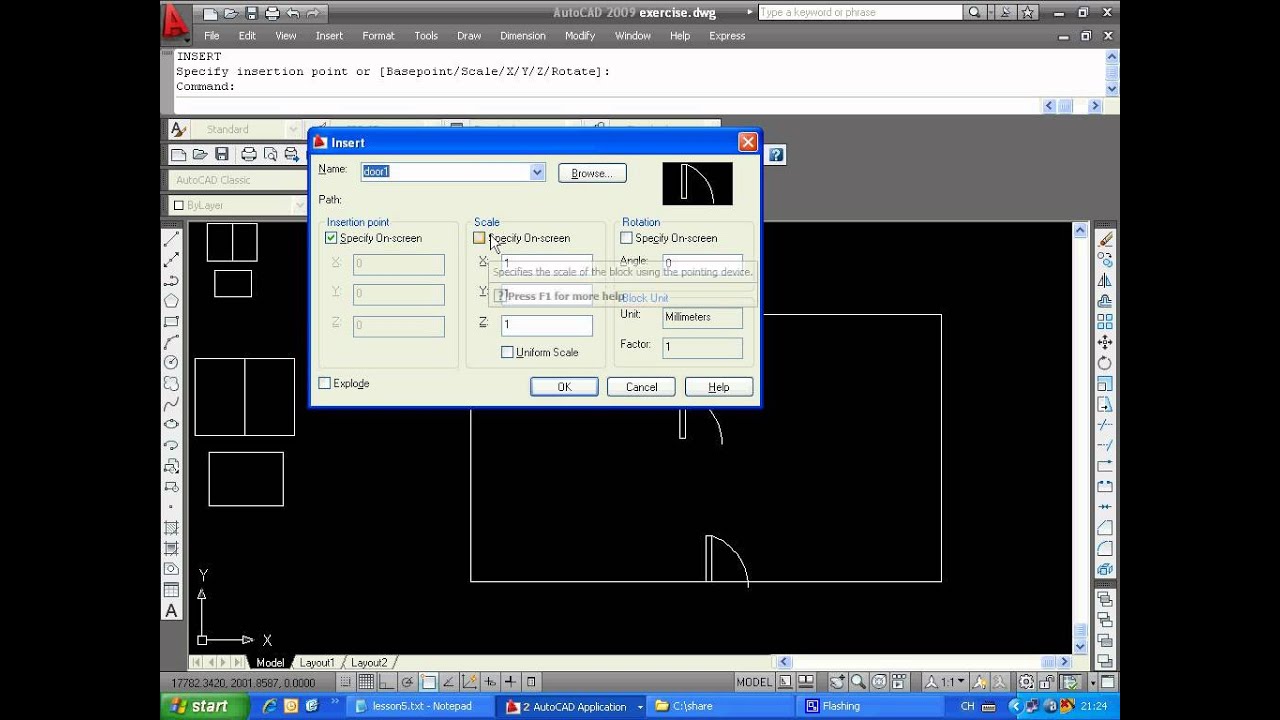
Task: Check Scale Specify On-screen box
Action: pos(479,238)
